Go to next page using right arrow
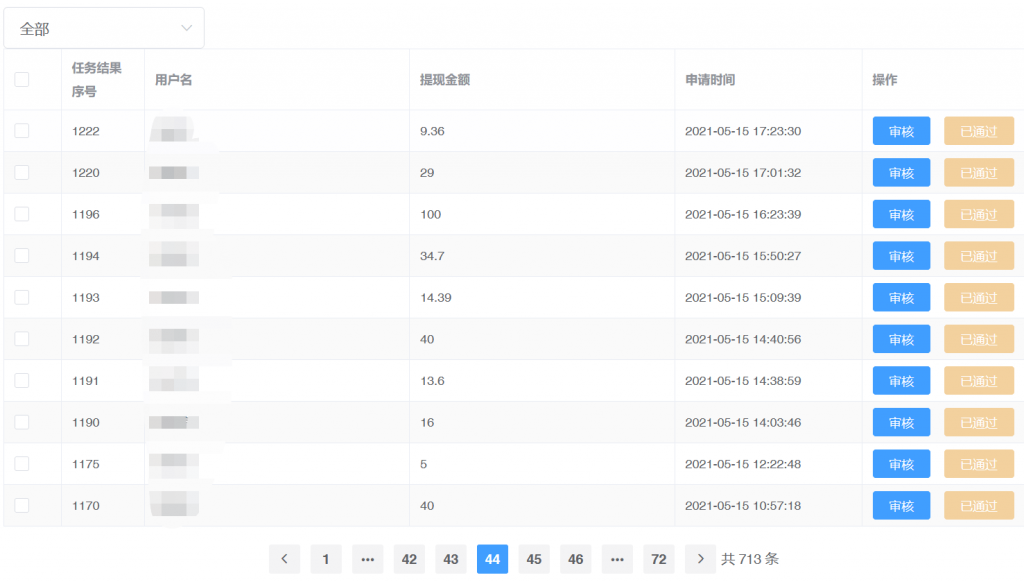The image size is (1024, 582). (x=700, y=559)
